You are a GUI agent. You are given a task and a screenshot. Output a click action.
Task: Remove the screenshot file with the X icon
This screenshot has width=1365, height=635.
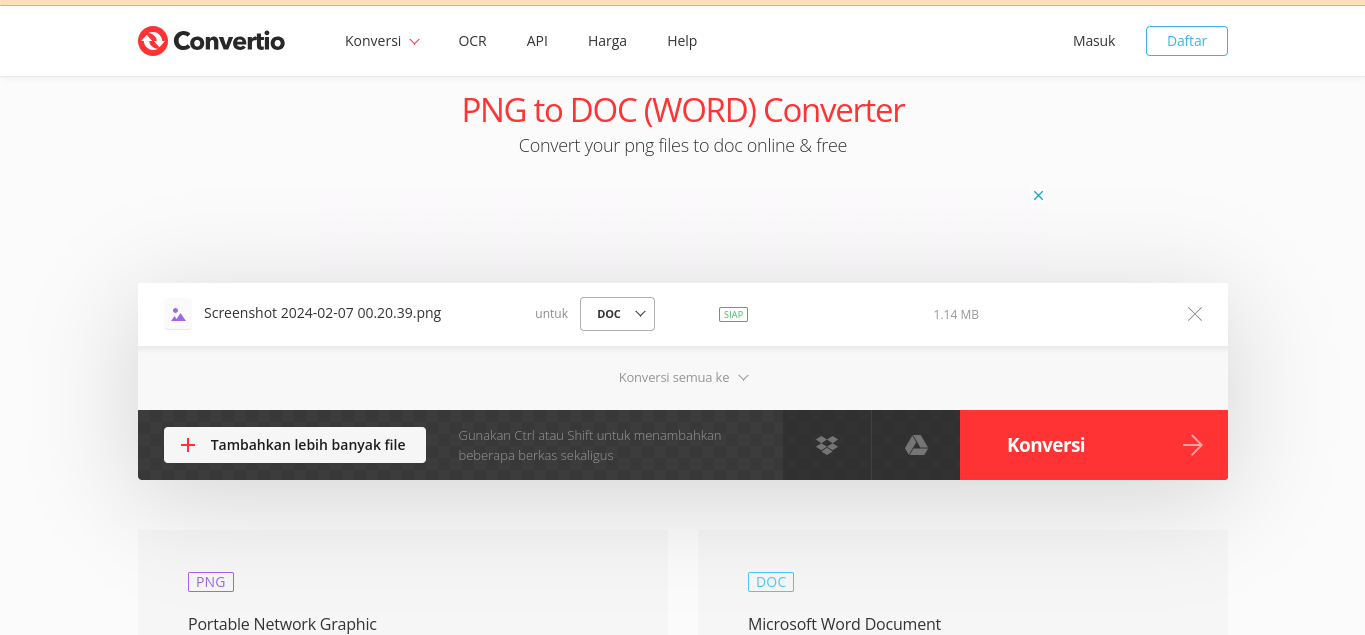pyautogui.click(x=1195, y=314)
